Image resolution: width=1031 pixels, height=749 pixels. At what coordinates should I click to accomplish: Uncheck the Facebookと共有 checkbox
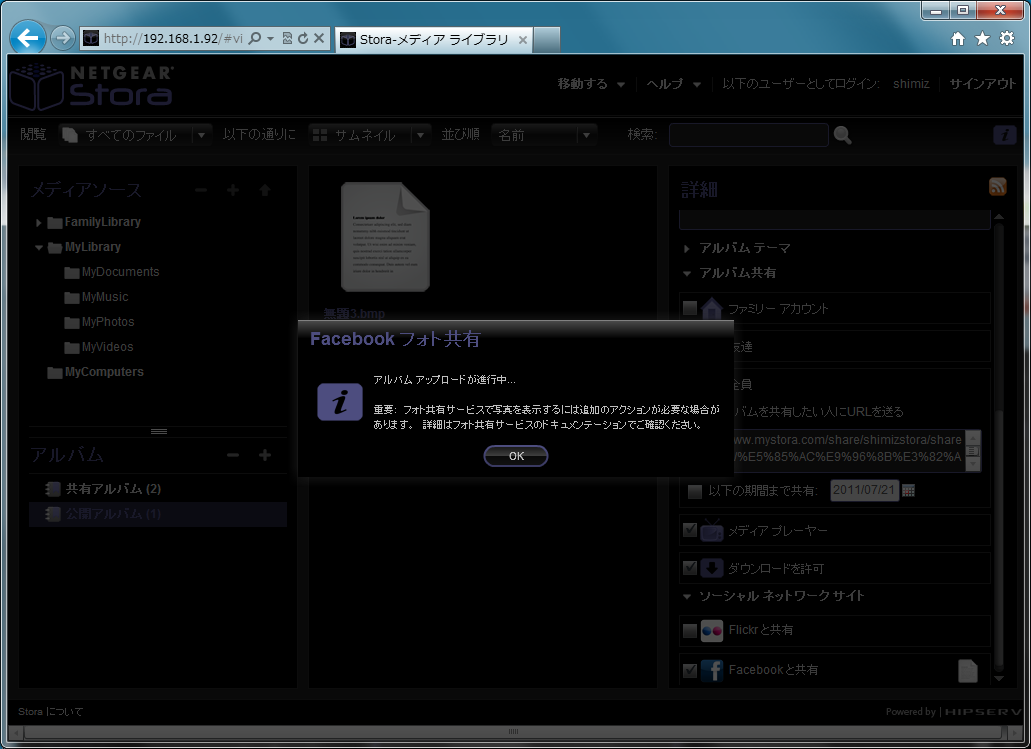(x=689, y=670)
